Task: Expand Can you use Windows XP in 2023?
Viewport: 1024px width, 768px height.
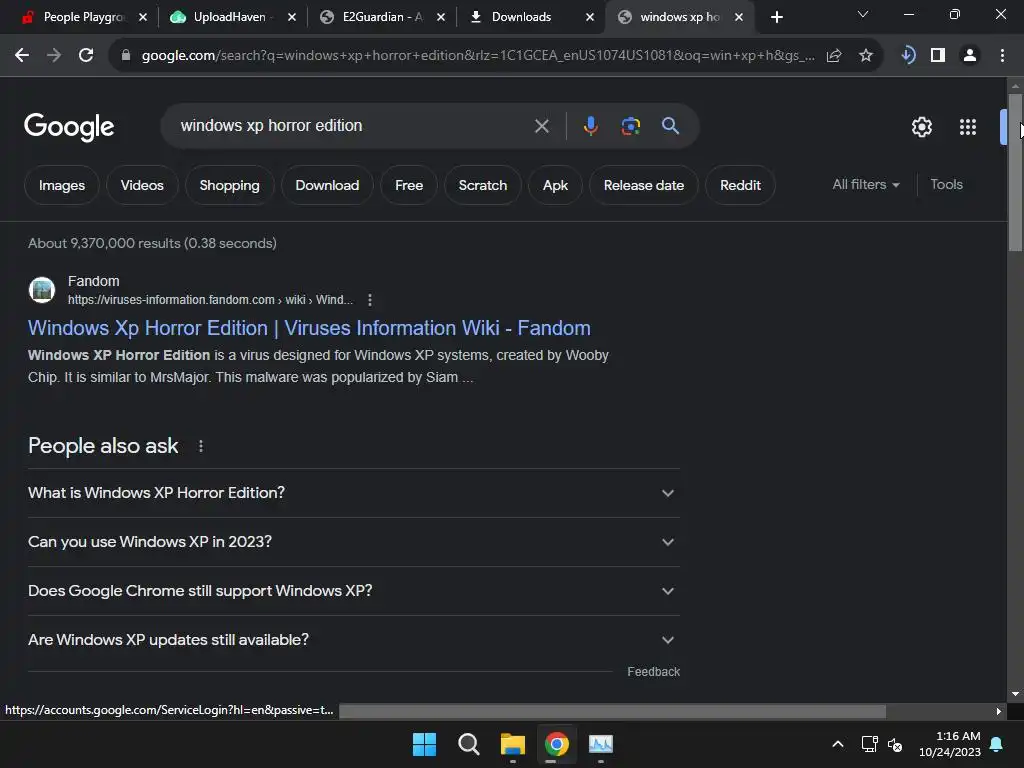Action: (353, 542)
